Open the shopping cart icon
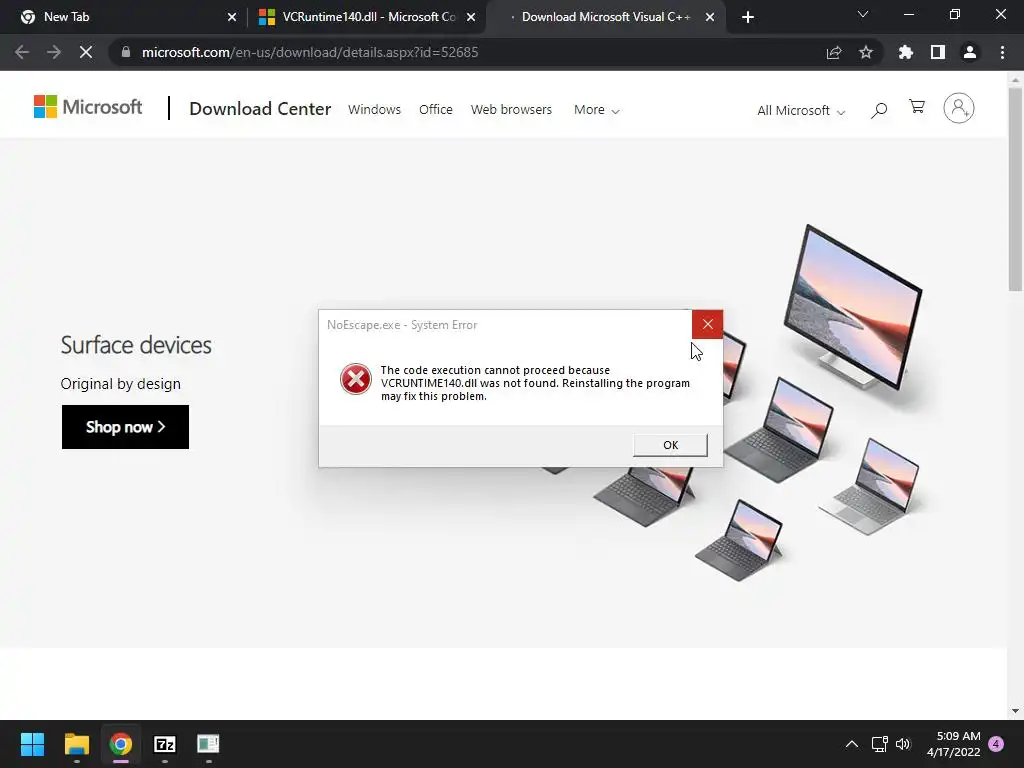Image resolution: width=1024 pixels, height=768 pixels. pos(917,106)
